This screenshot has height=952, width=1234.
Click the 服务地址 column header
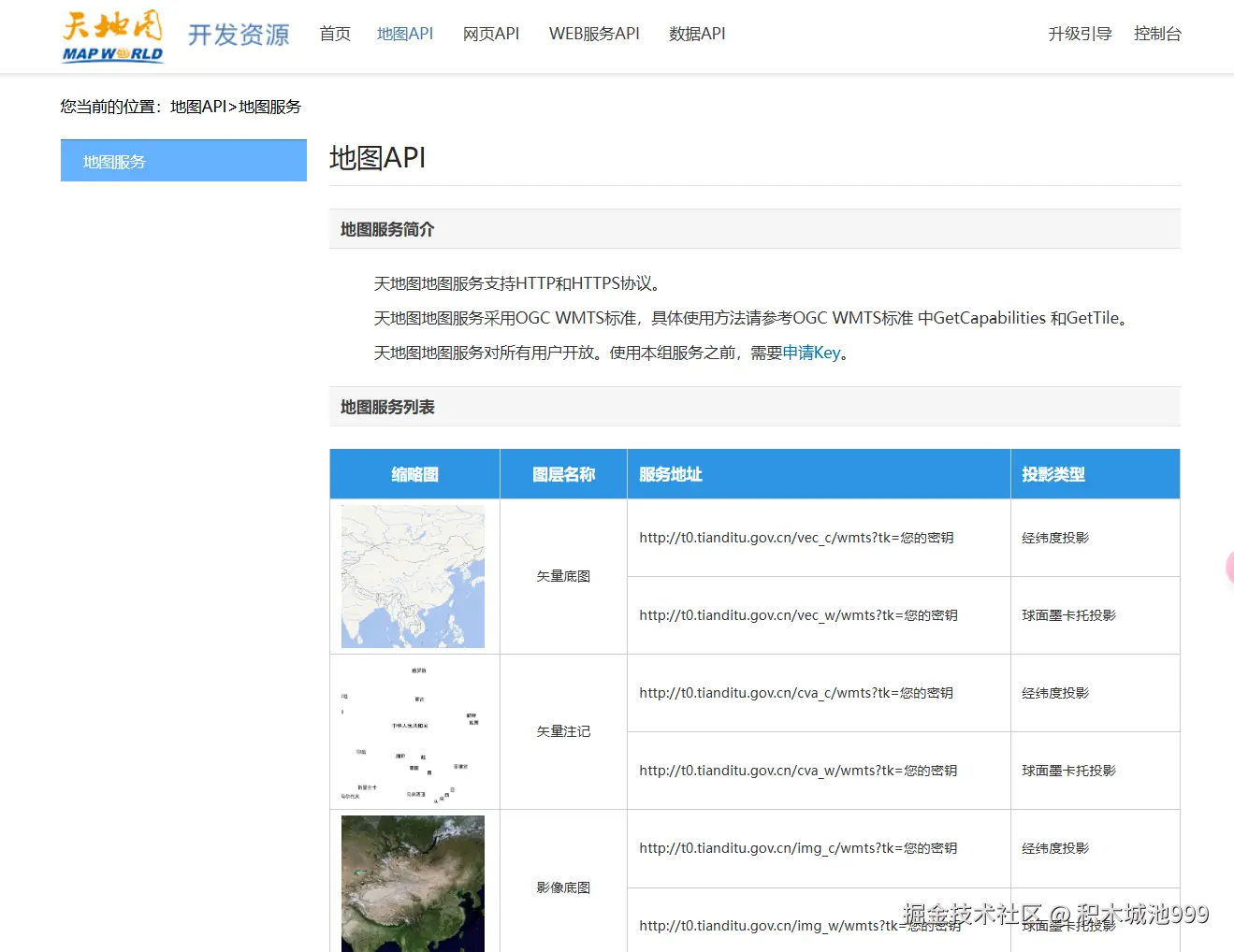pos(819,474)
